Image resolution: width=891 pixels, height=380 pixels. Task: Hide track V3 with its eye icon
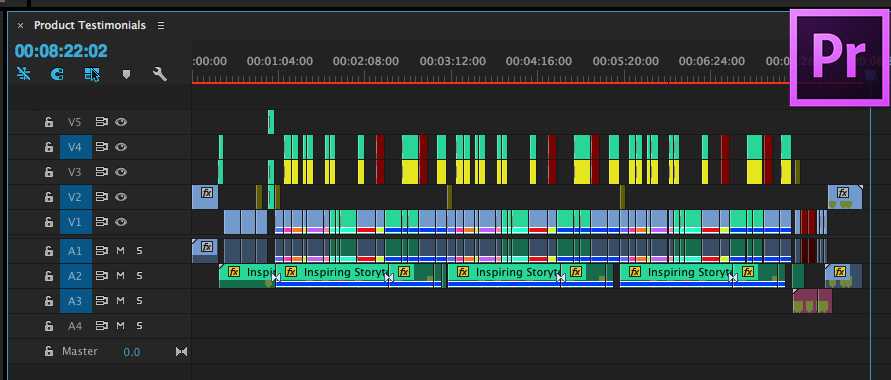(120, 172)
